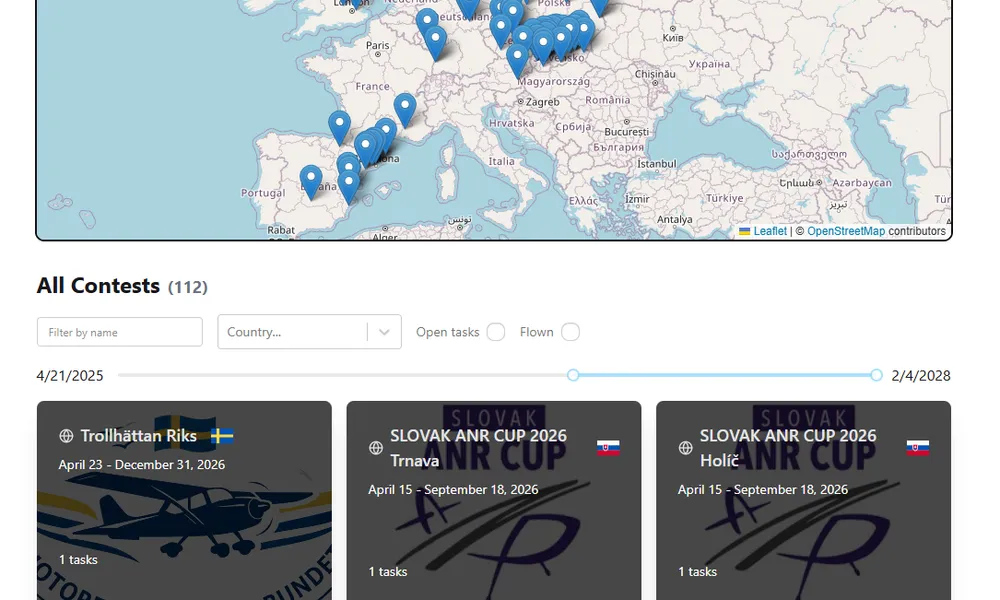Click the map marker in southern Spain
The height and width of the screenshot is (600, 1000).
point(347,181)
